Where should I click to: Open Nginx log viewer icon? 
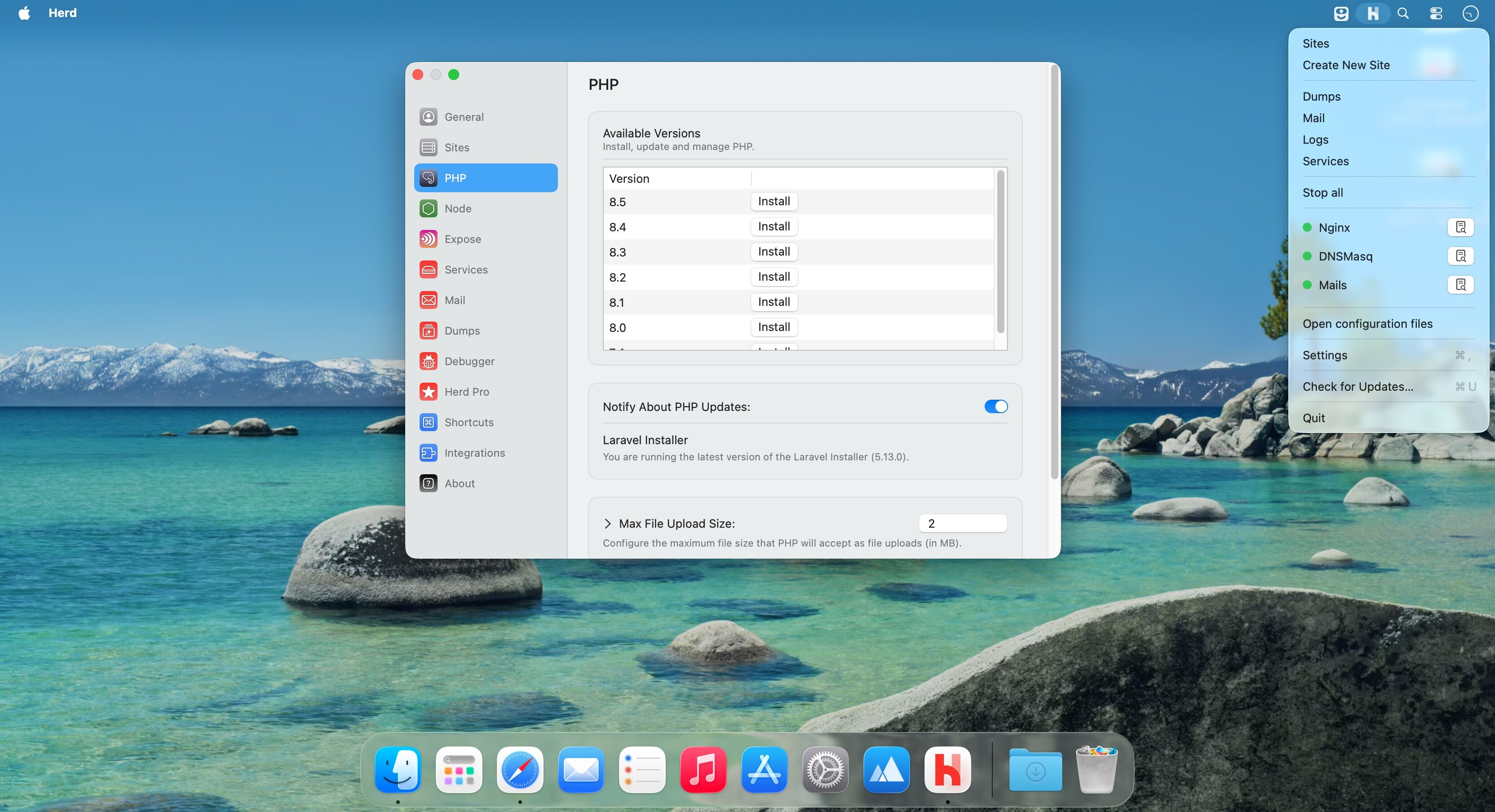point(1460,227)
